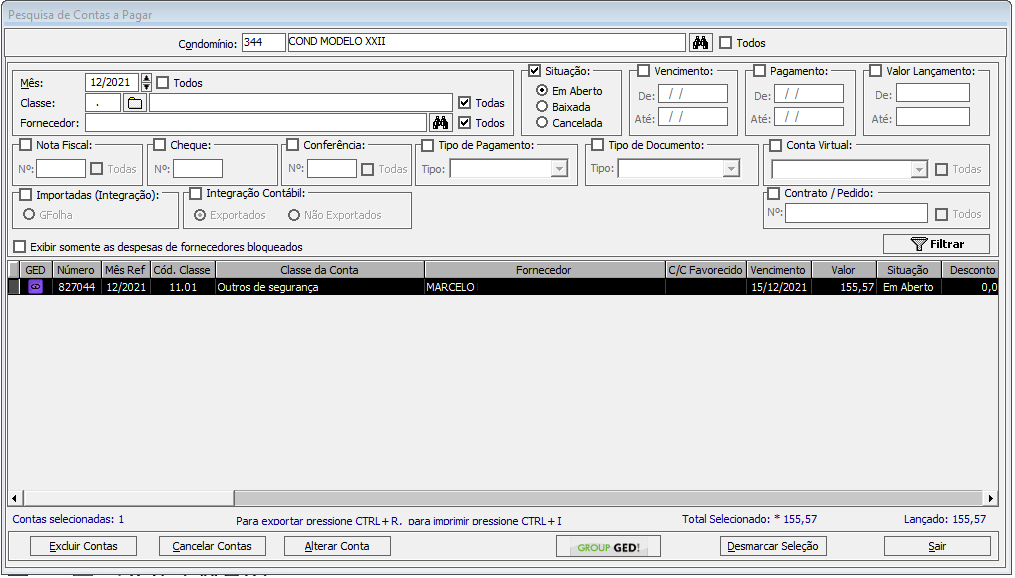Click the Condomínio code field 344
The height and width of the screenshot is (578, 1015).
(x=263, y=42)
